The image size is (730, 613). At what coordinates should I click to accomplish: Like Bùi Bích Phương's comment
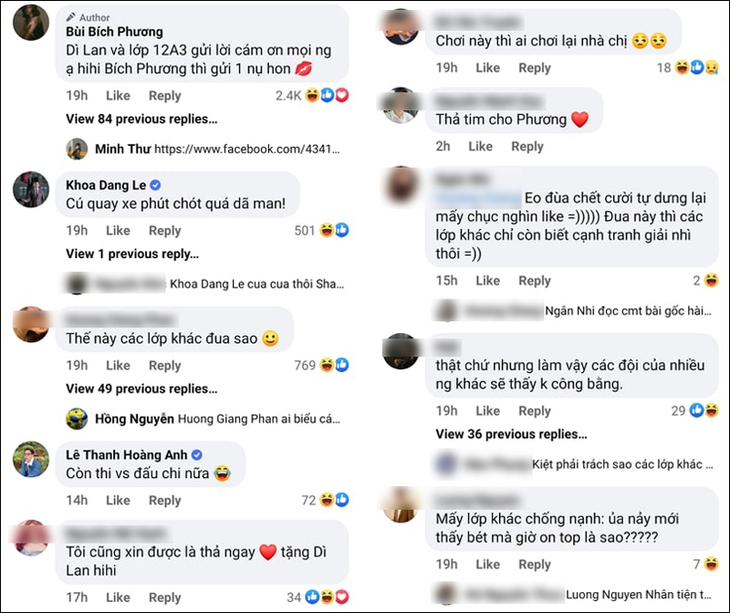[x=118, y=96]
